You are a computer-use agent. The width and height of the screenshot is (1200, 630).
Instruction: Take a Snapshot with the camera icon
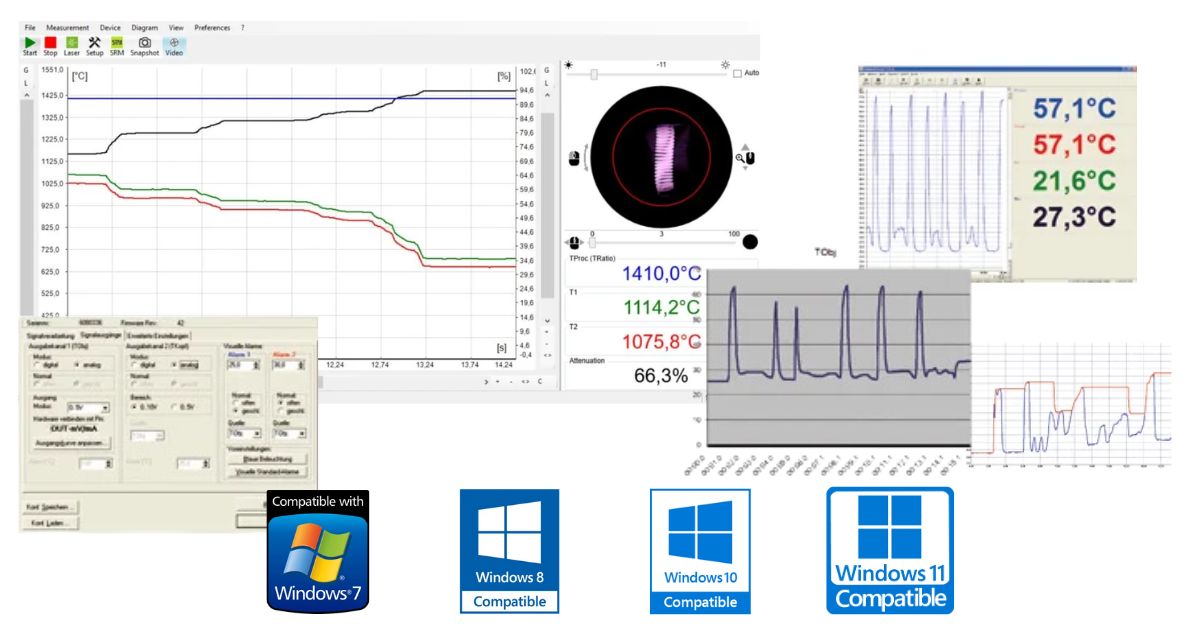144,44
